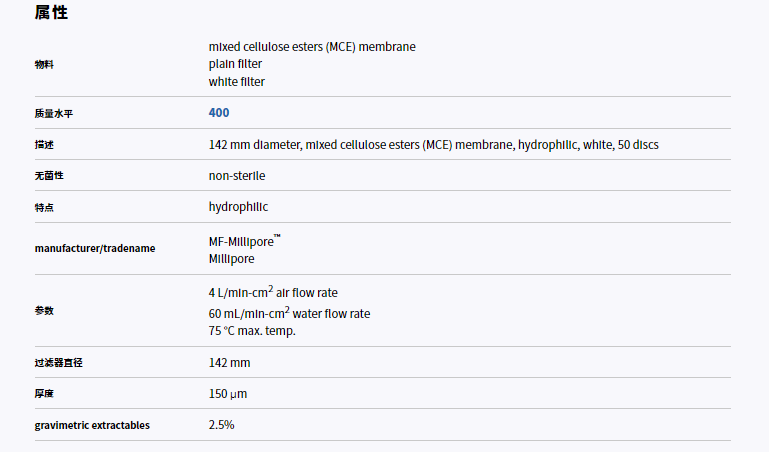The width and height of the screenshot is (769, 452).
Task: Open the 400 quality level link
Action: [x=219, y=113]
